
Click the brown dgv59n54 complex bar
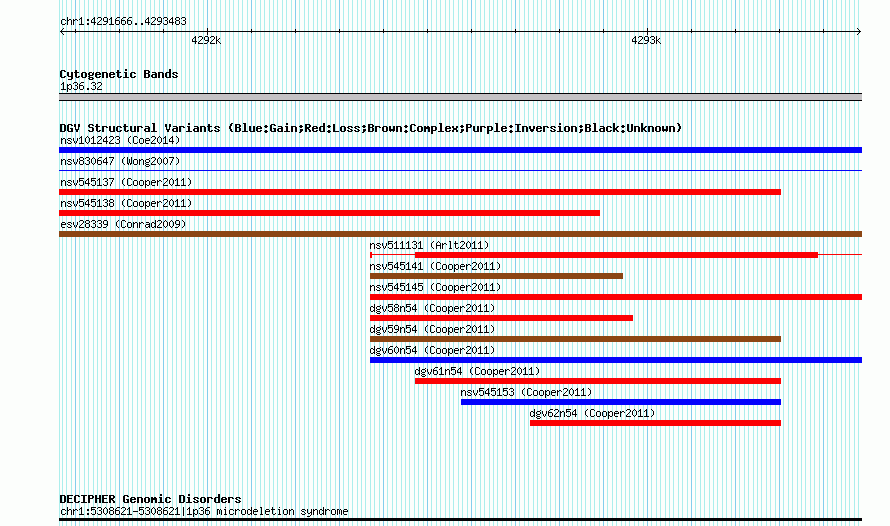(x=575, y=339)
